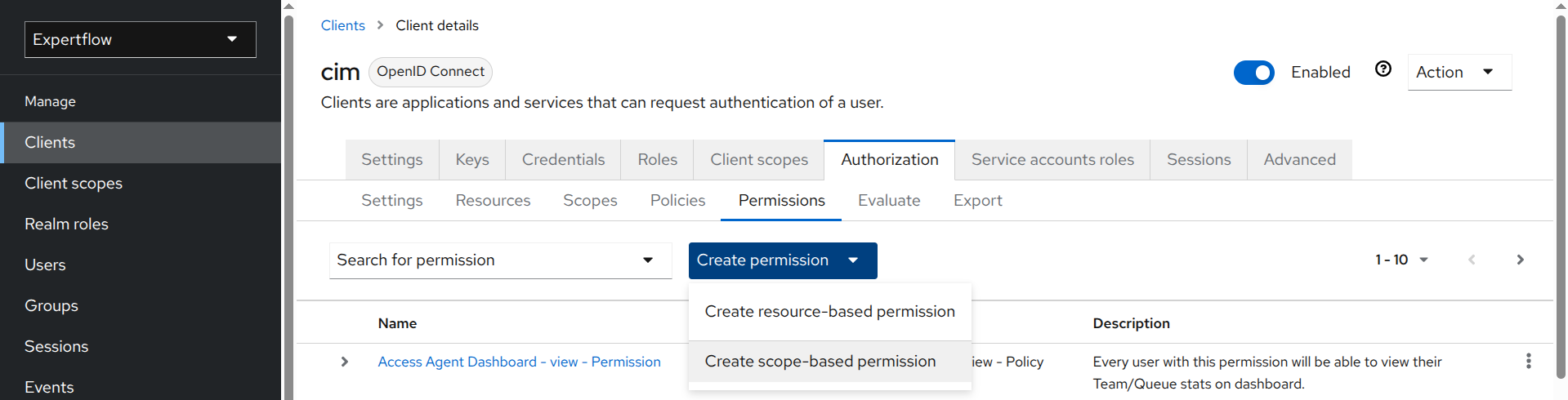Switch to the Service accounts roles tab
Image resolution: width=1568 pixels, height=400 pixels.
(1052, 160)
